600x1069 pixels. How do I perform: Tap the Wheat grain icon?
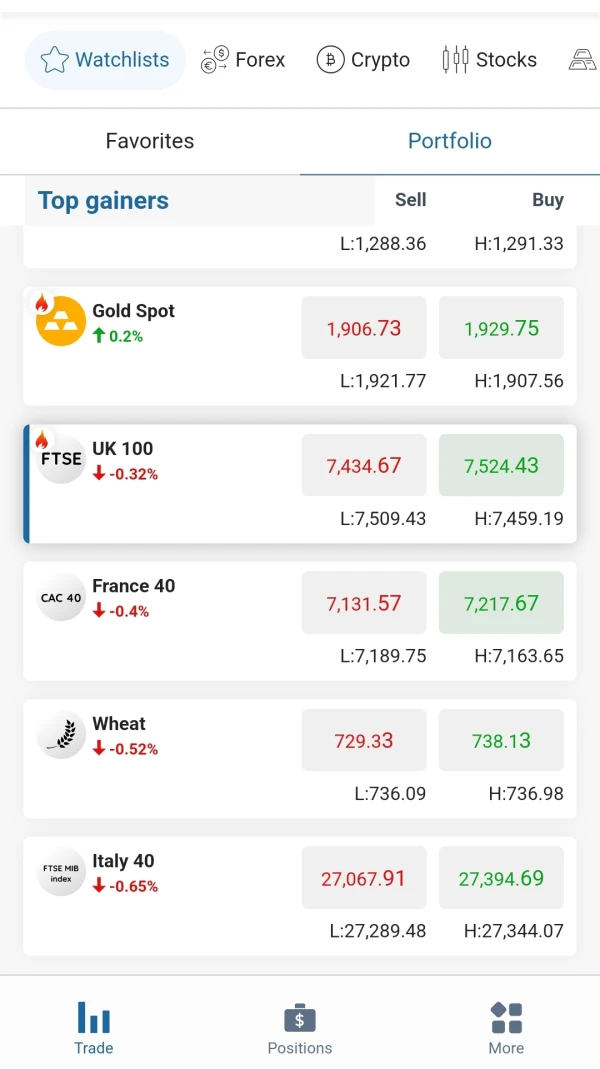(61, 735)
